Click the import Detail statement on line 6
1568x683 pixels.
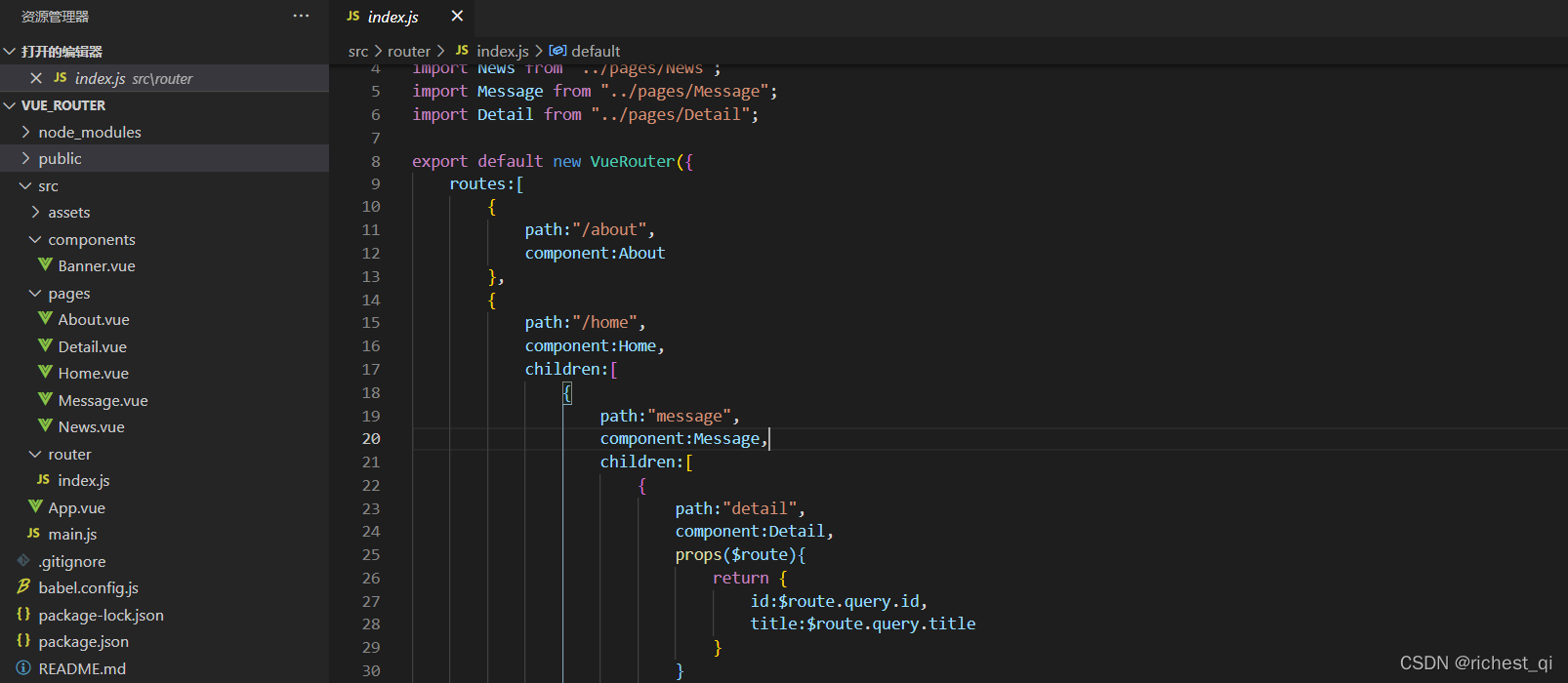point(585,115)
